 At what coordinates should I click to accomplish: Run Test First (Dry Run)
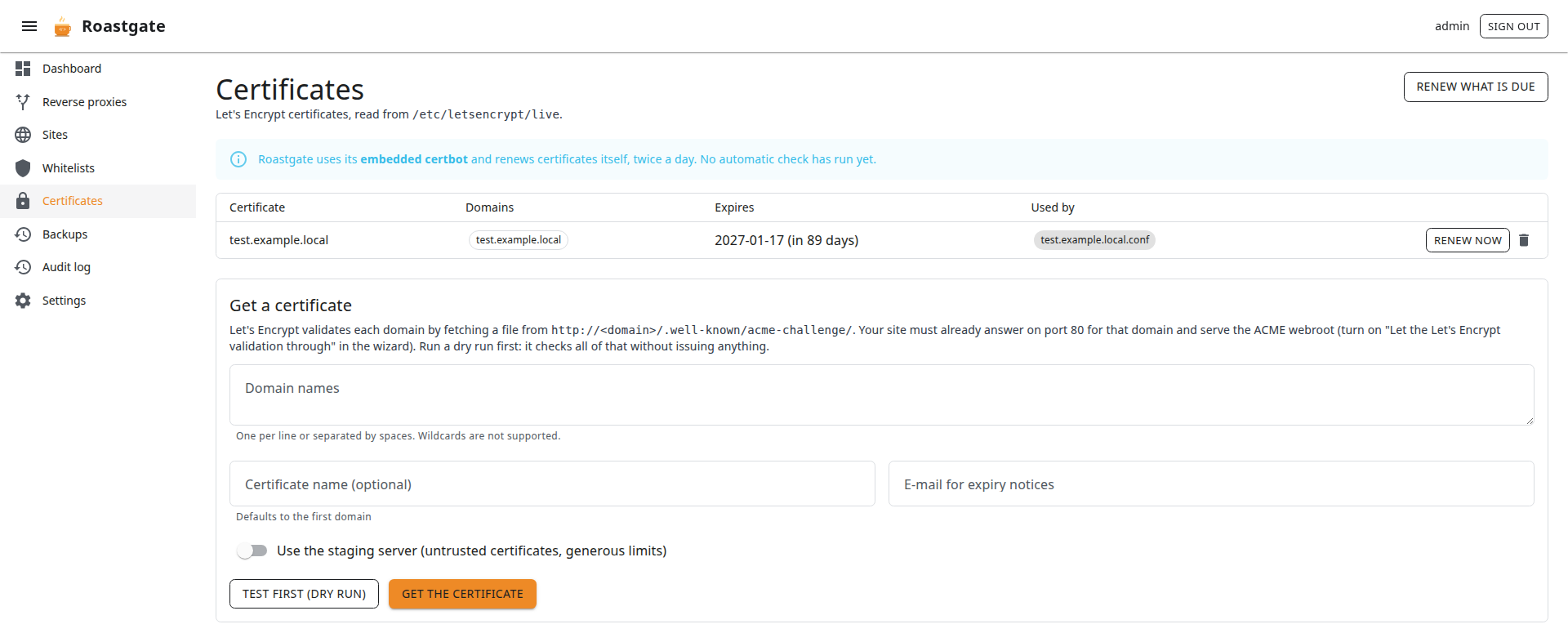pyautogui.click(x=304, y=594)
